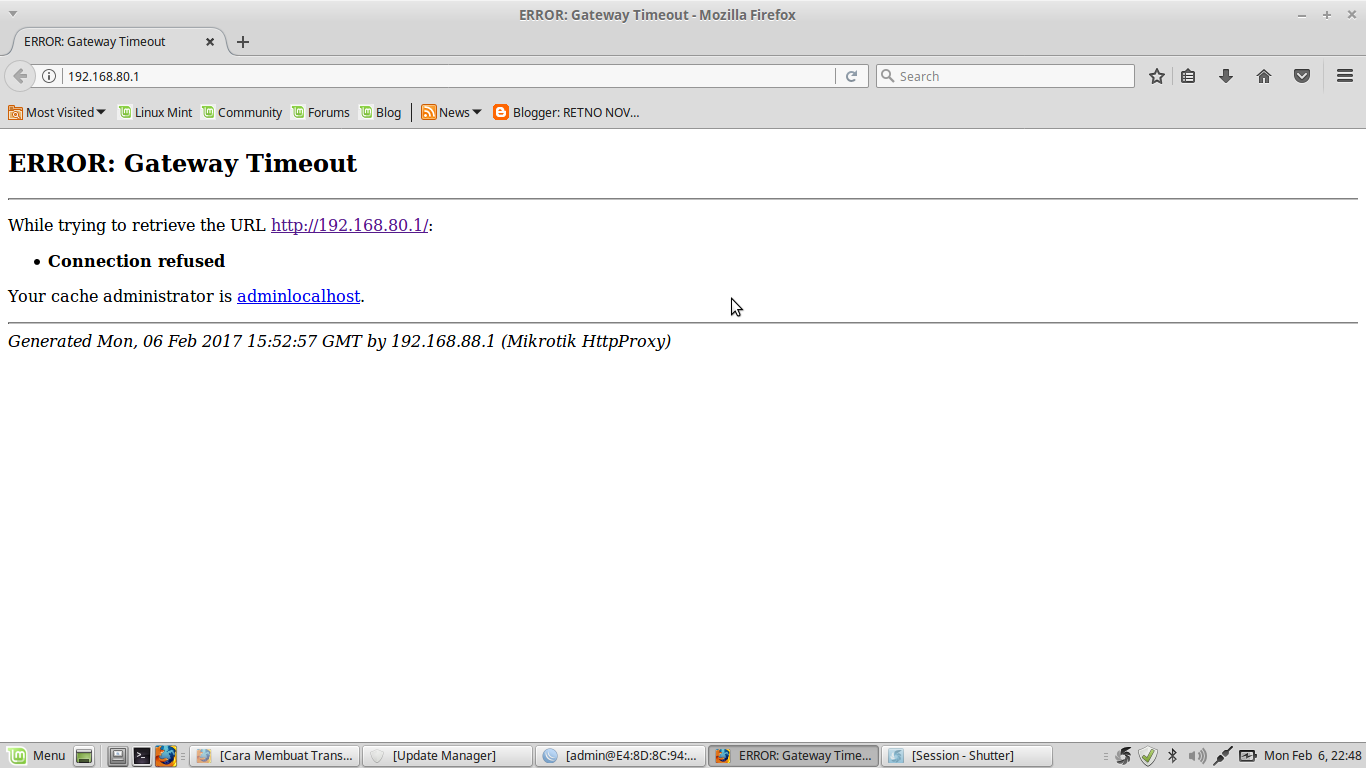Reload the page with the refresh icon
This screenshot has width=1366, height=768.
tap(851, 76)
